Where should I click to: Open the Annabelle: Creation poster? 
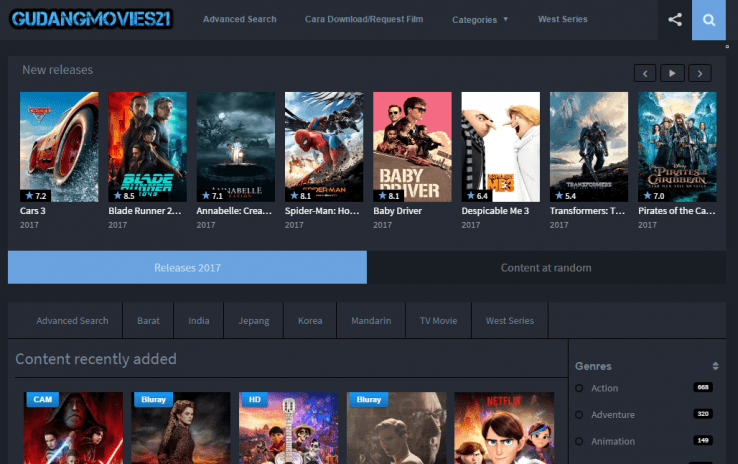coord(236,147)
